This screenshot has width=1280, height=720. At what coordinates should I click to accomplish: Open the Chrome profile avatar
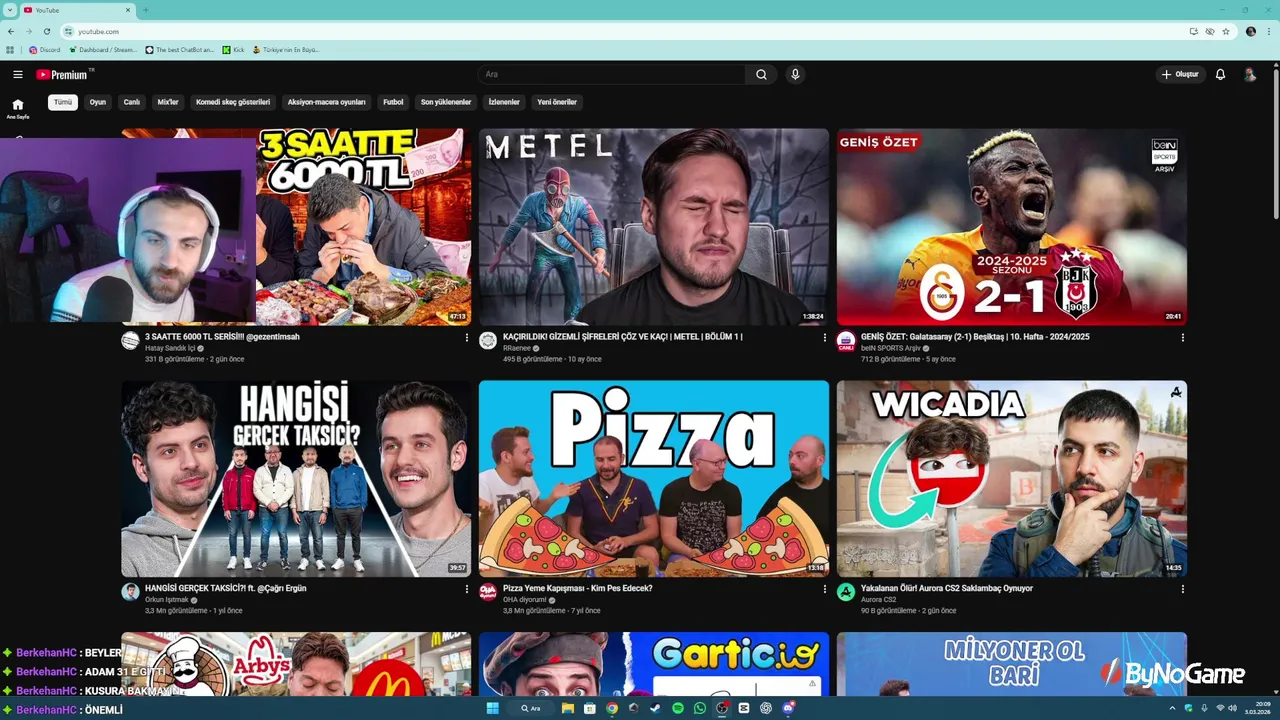pyautogui.click(x=1251, y=31)
